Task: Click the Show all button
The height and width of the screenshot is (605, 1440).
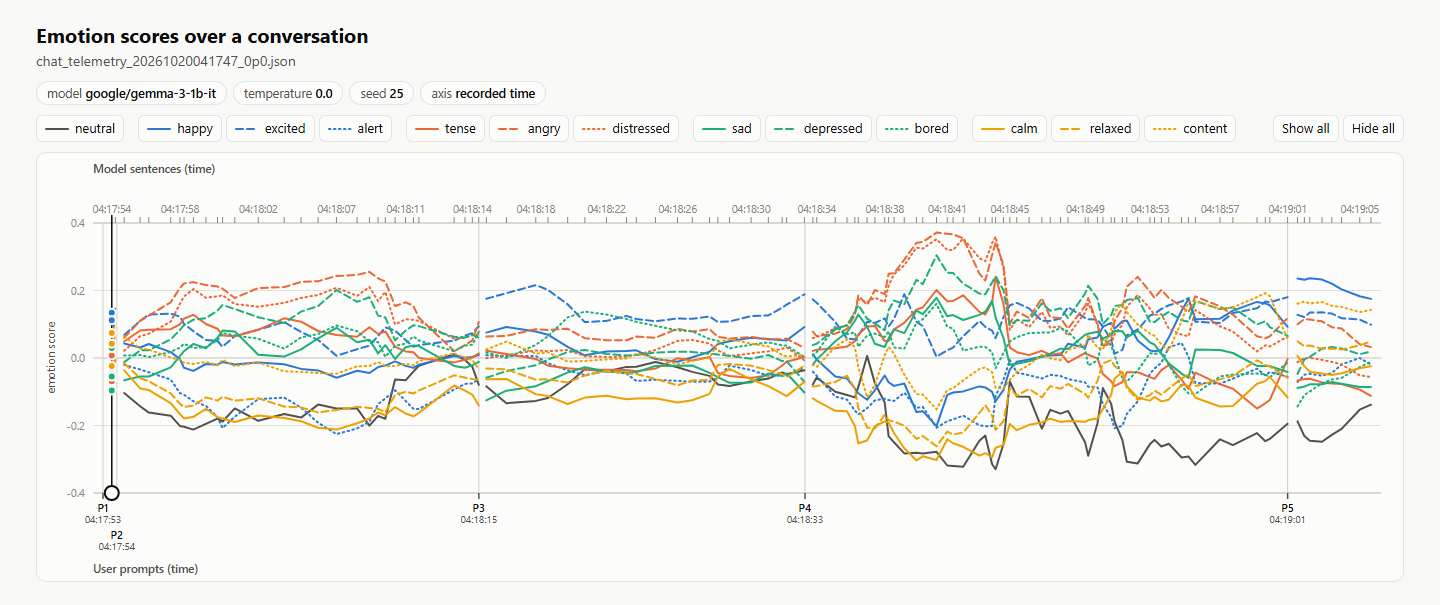Action: 1306,128
